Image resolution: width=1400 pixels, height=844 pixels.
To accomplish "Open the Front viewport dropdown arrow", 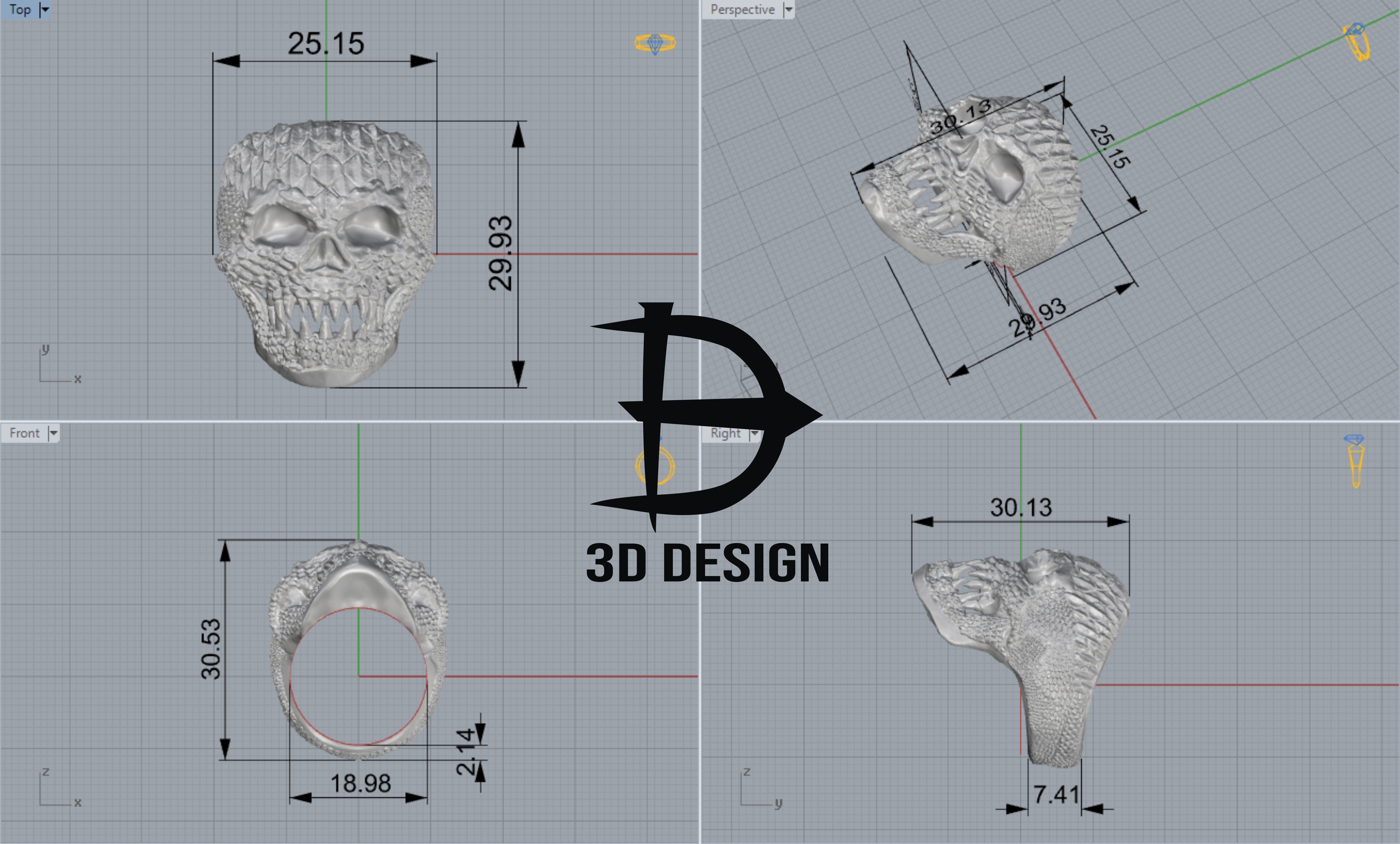I will (54, 433).
